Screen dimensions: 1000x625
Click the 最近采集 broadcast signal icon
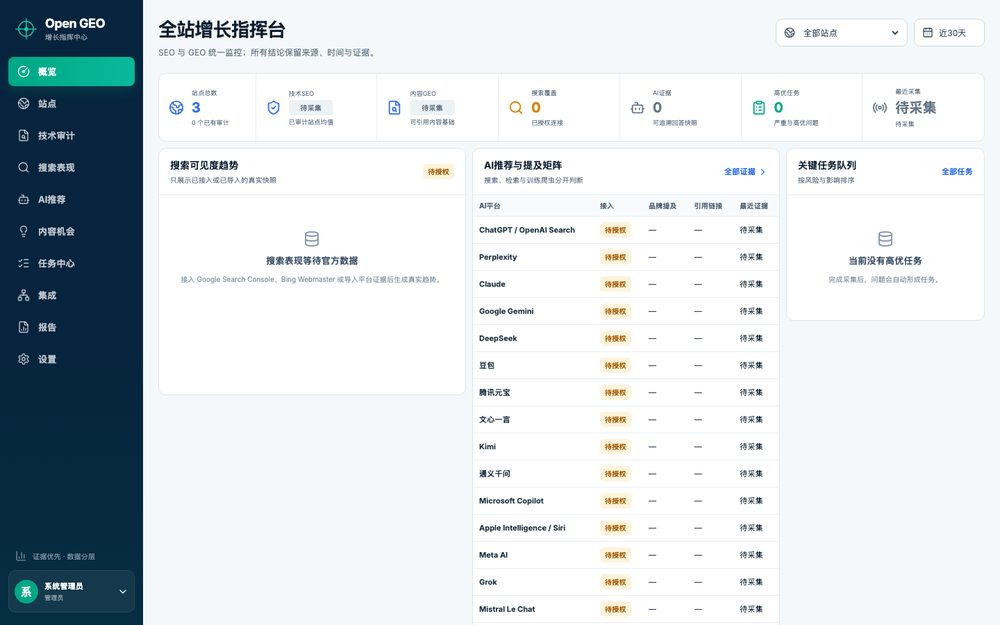tap(879, 107)
